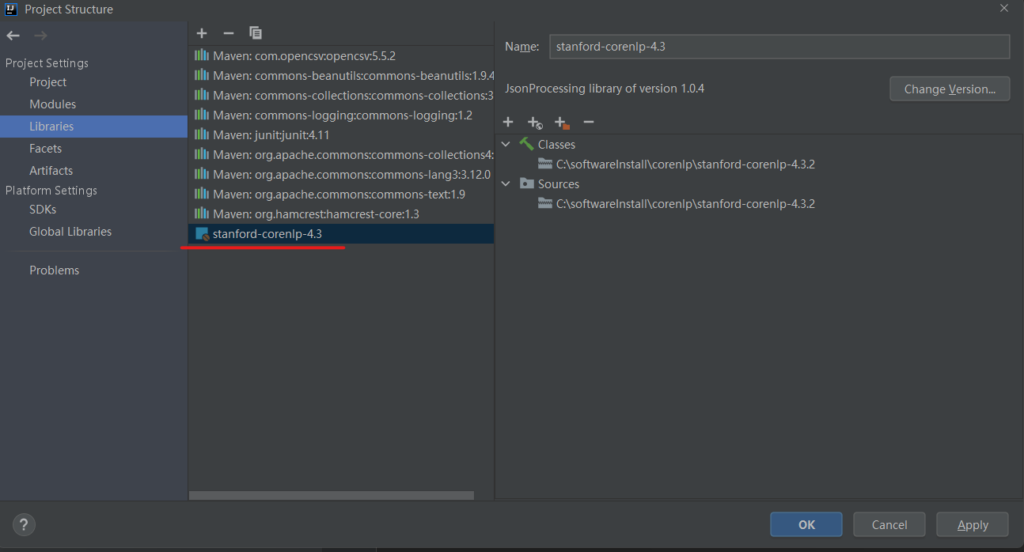Click the specify documentation URL icon

pyautogui.click(x=535, y=122)
